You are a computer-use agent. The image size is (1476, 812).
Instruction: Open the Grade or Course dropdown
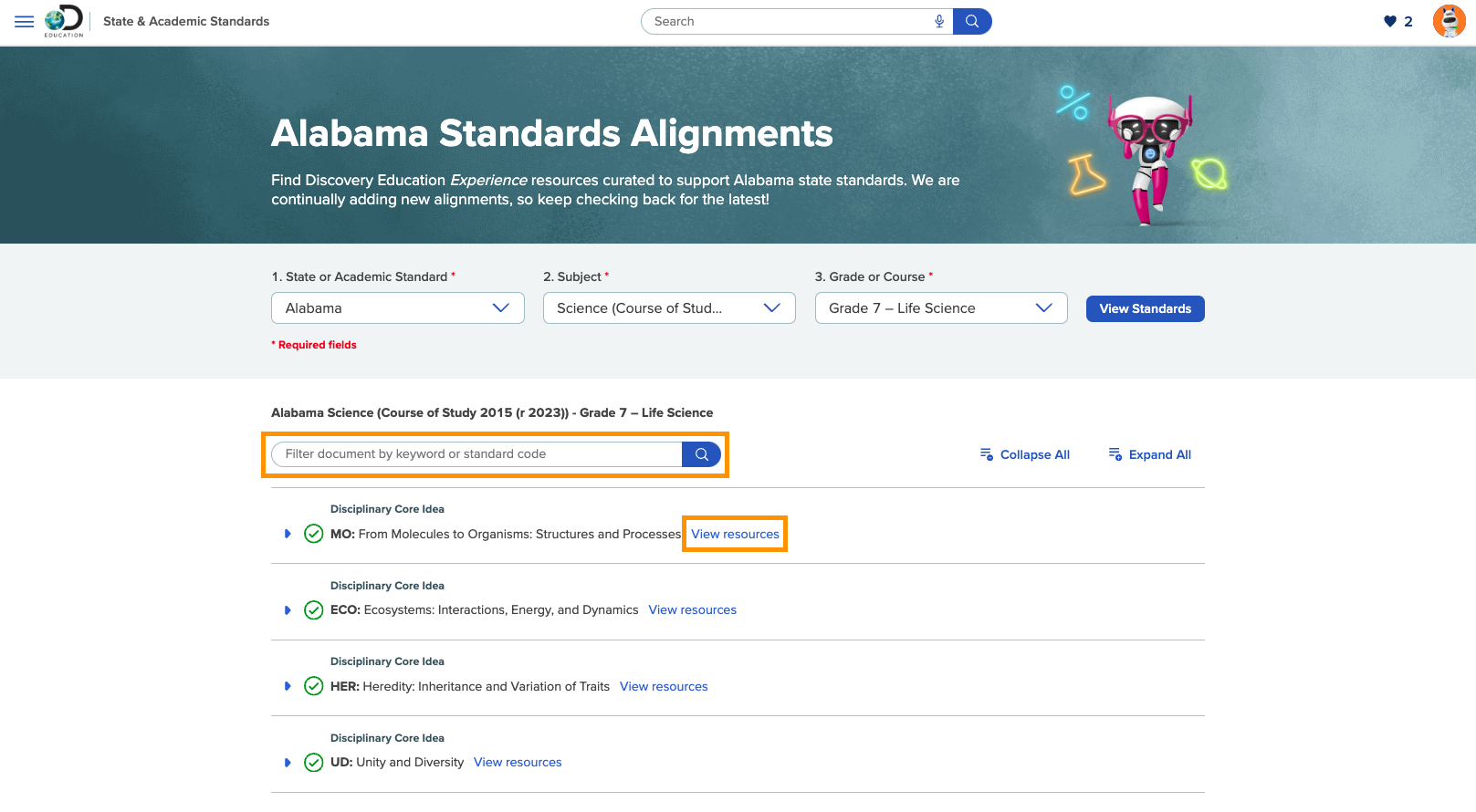(941, 308)
